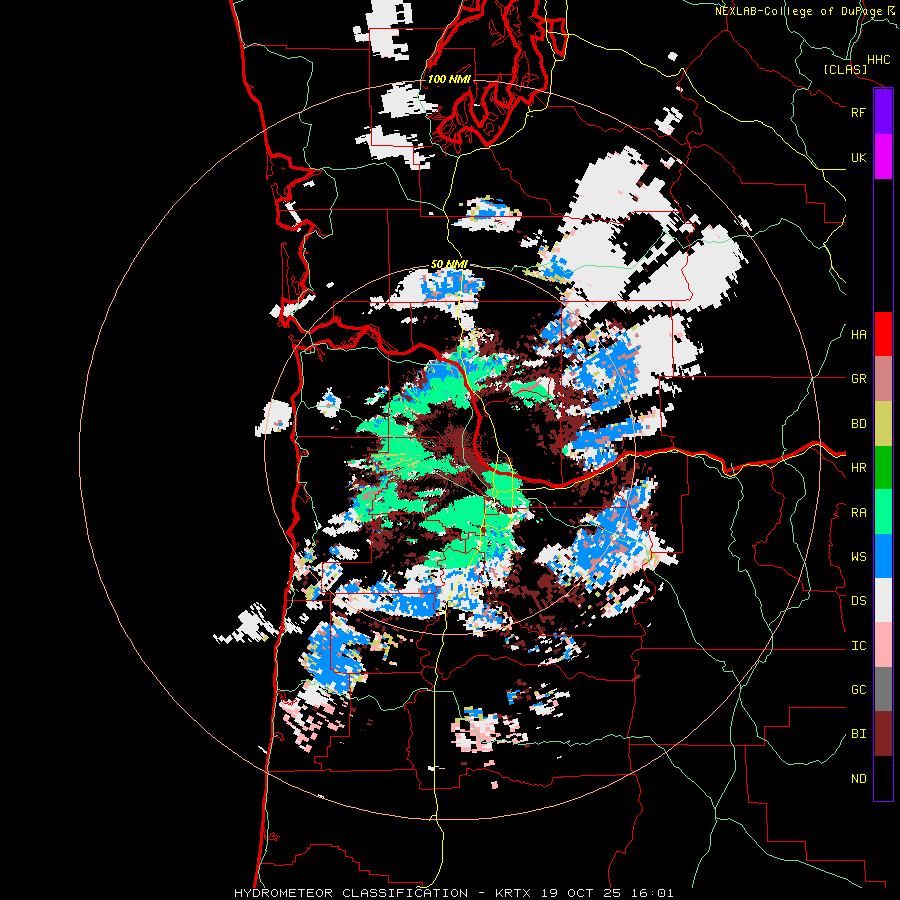Click the GR legend label
The width and height of the screenshot is (900, 900).
pos(858,379)
